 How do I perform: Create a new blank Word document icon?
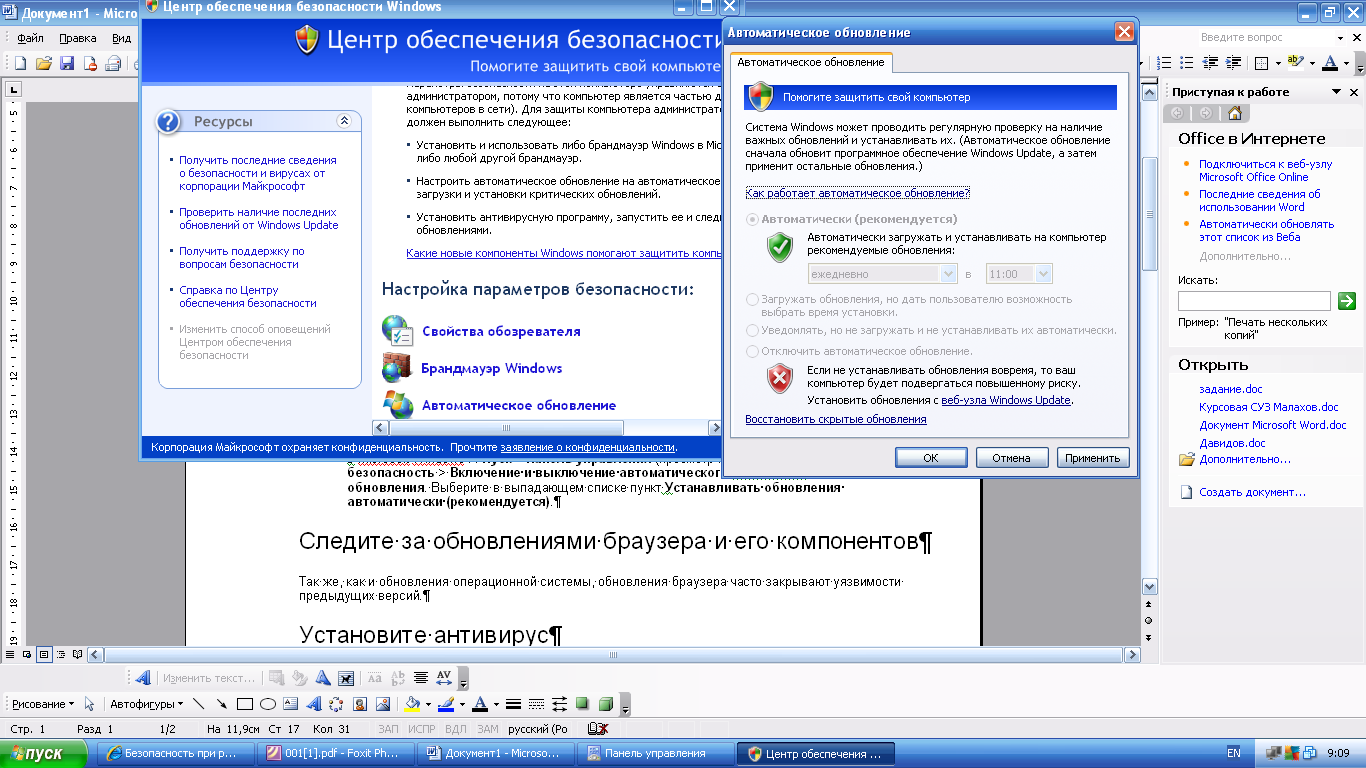click(x=20, y=63)
